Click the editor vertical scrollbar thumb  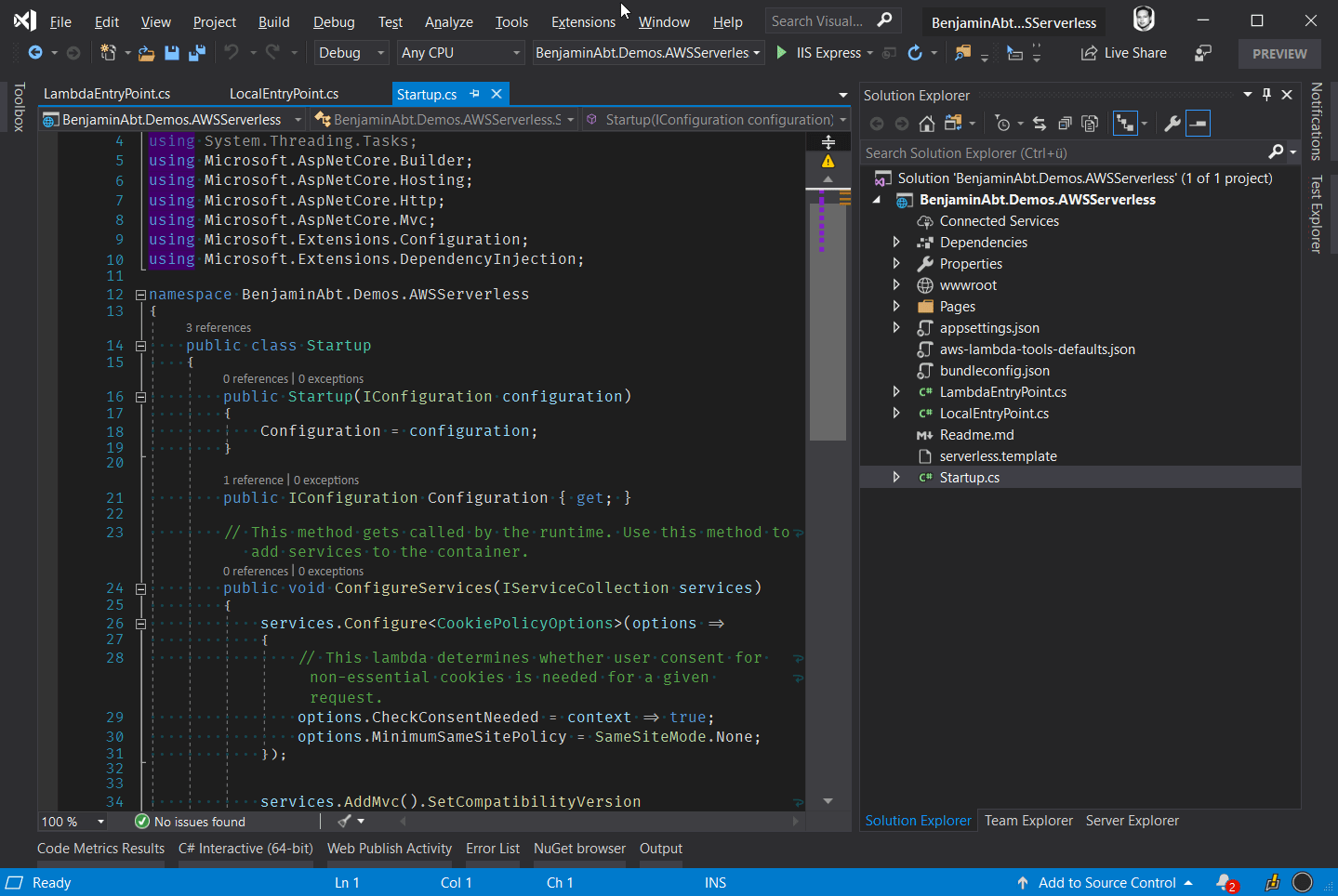click(827, 316)
